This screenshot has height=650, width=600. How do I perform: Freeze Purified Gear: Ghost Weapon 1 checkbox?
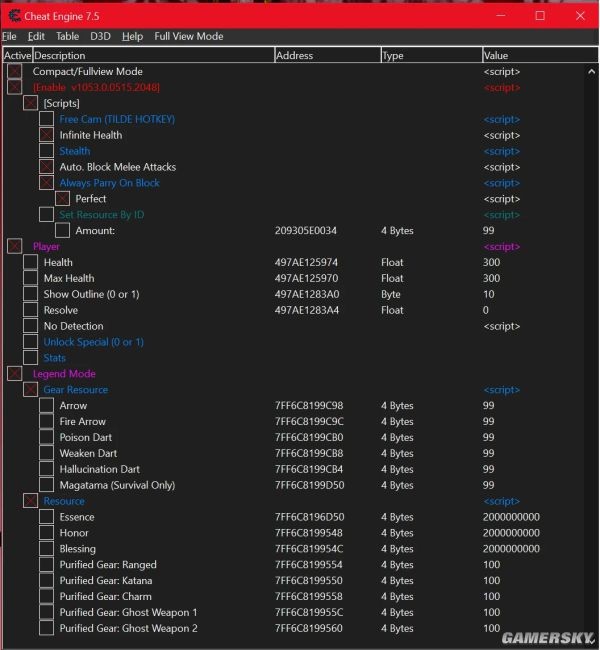click(46, 612)
